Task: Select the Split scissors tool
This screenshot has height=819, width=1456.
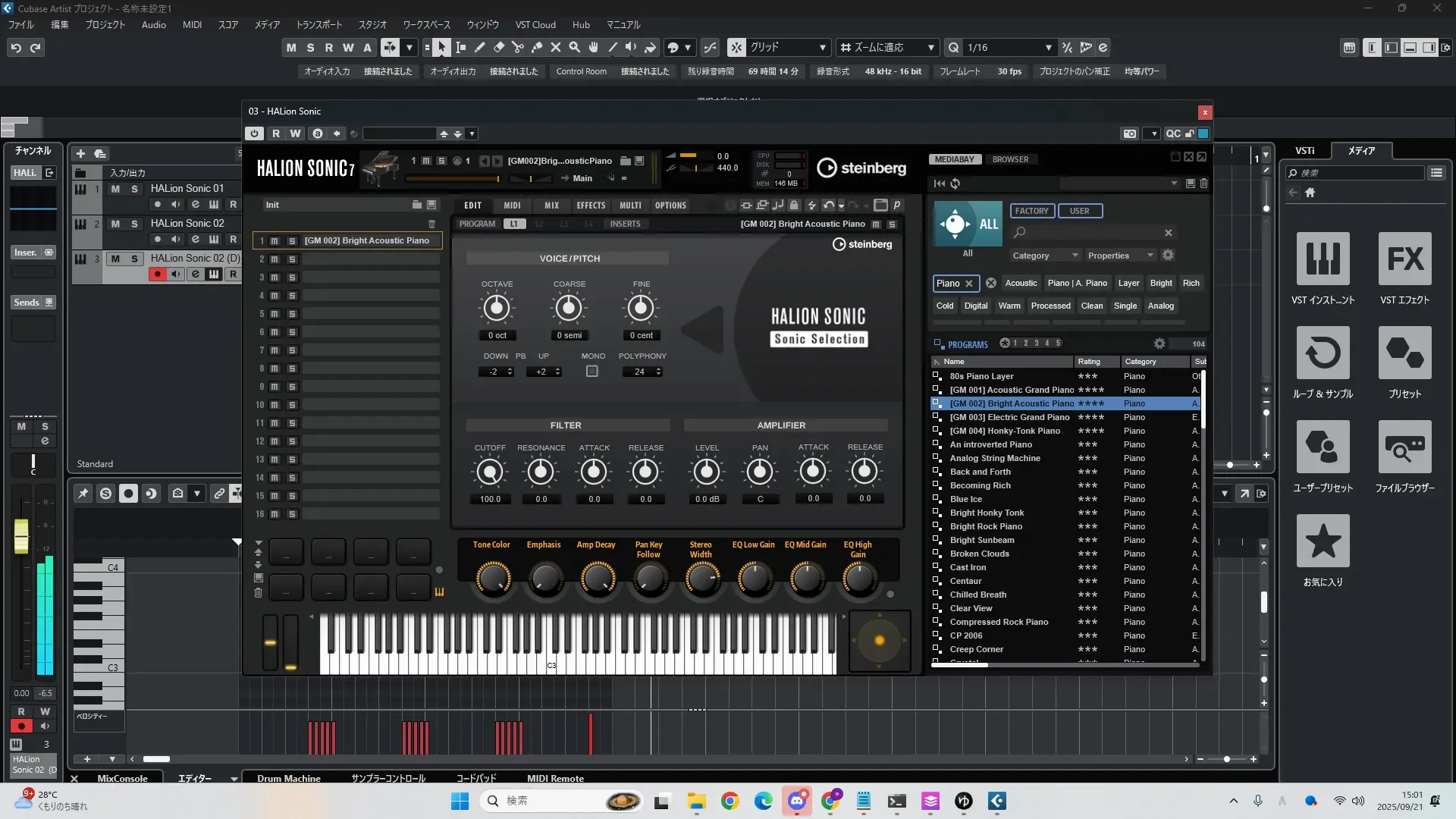Action: [518, 48]
